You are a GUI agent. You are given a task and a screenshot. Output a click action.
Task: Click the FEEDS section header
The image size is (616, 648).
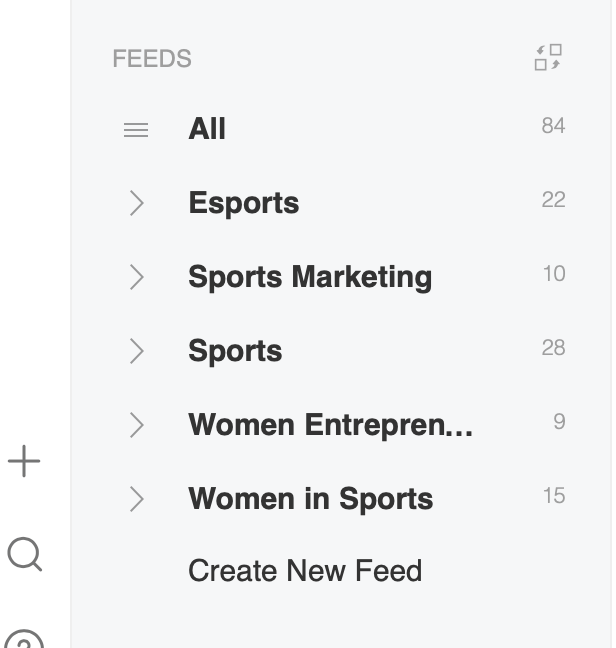click(152, 59)
